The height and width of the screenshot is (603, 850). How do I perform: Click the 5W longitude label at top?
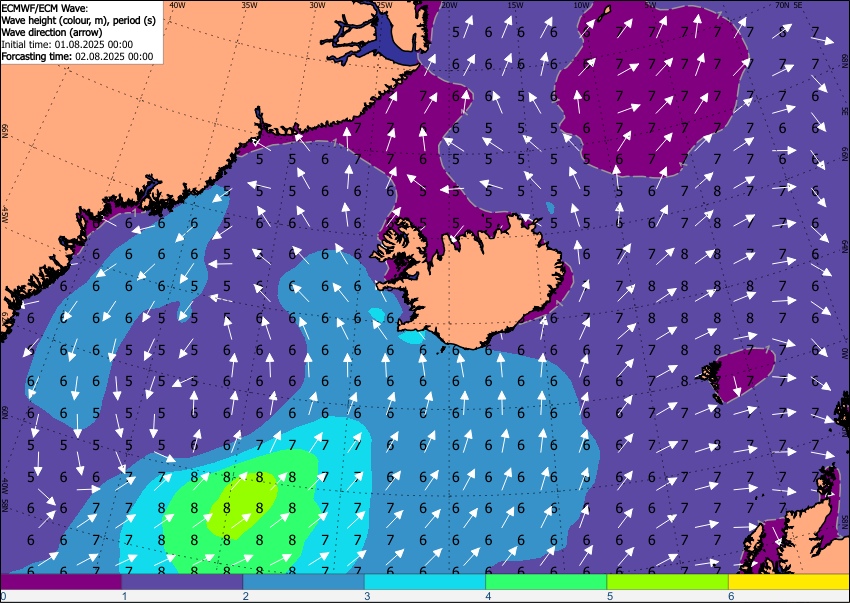[x=651, y=5]
